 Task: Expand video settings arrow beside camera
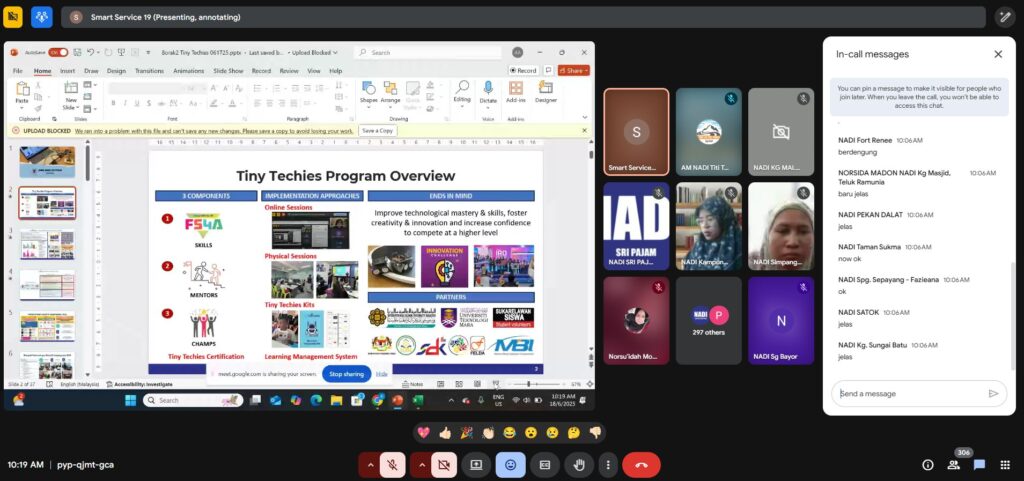(x=421, y=464)
